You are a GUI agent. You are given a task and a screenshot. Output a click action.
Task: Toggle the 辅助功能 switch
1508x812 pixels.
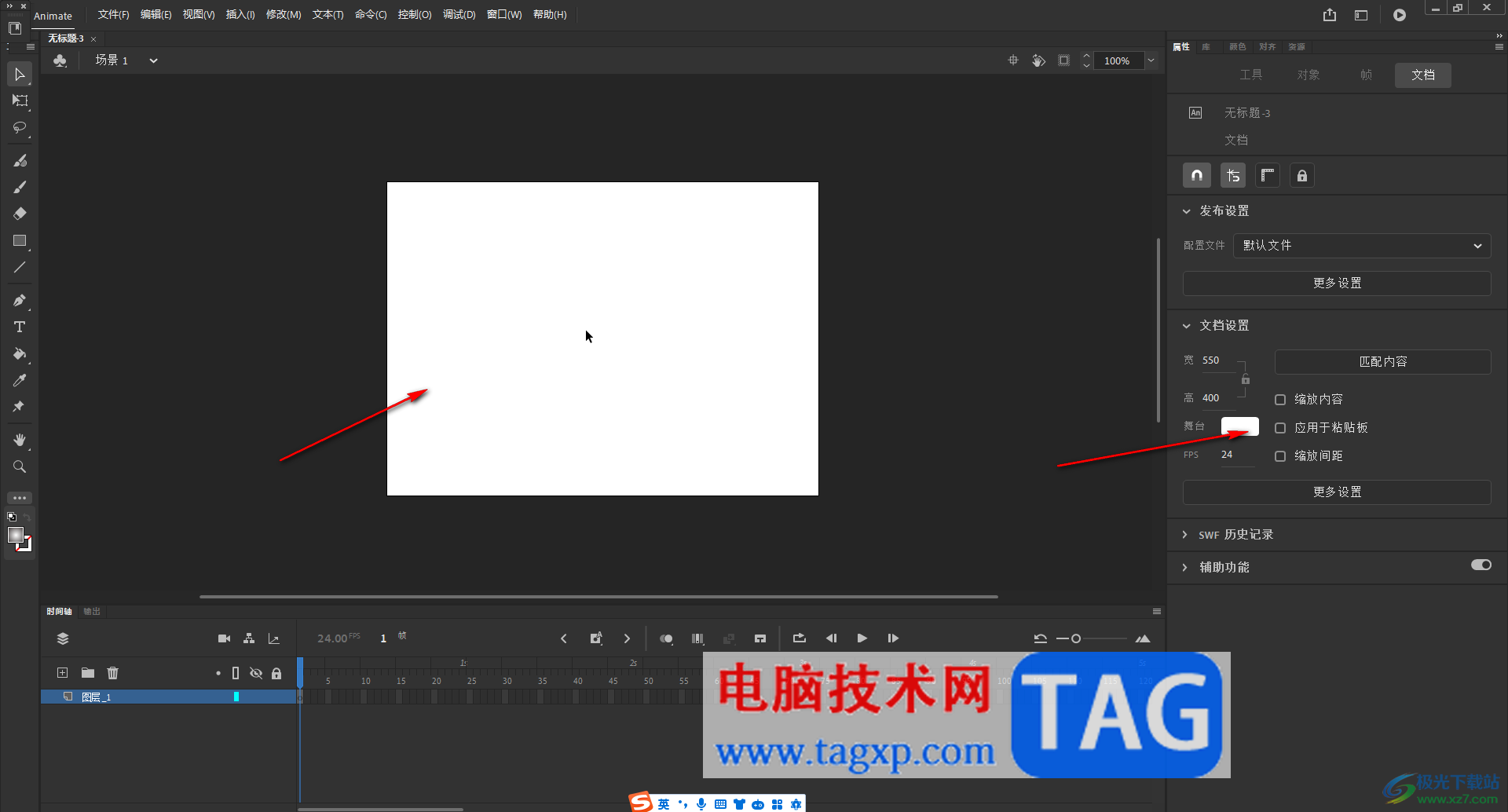coord(1481,565)
